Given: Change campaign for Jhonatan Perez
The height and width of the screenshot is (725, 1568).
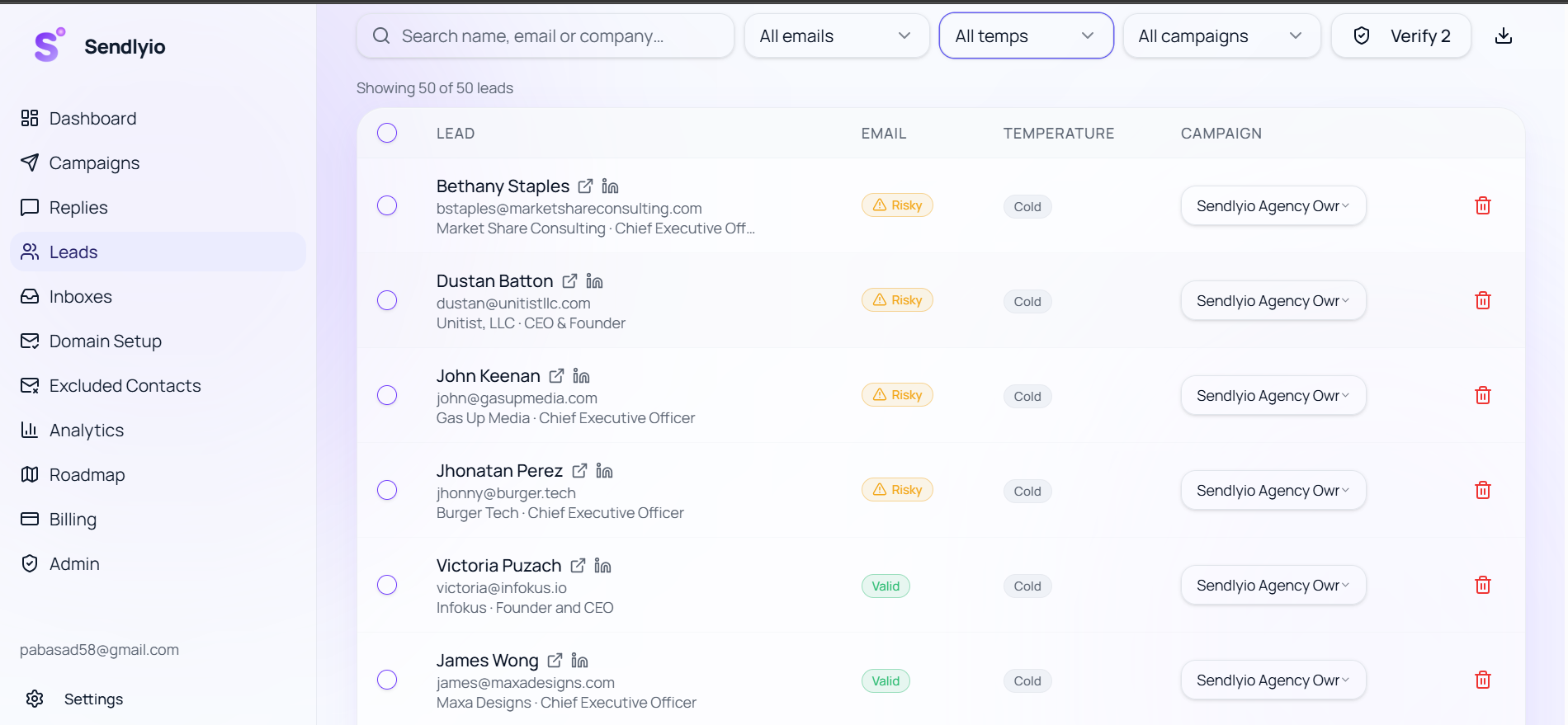Looking at the screenshot, I should [1273, 490].
